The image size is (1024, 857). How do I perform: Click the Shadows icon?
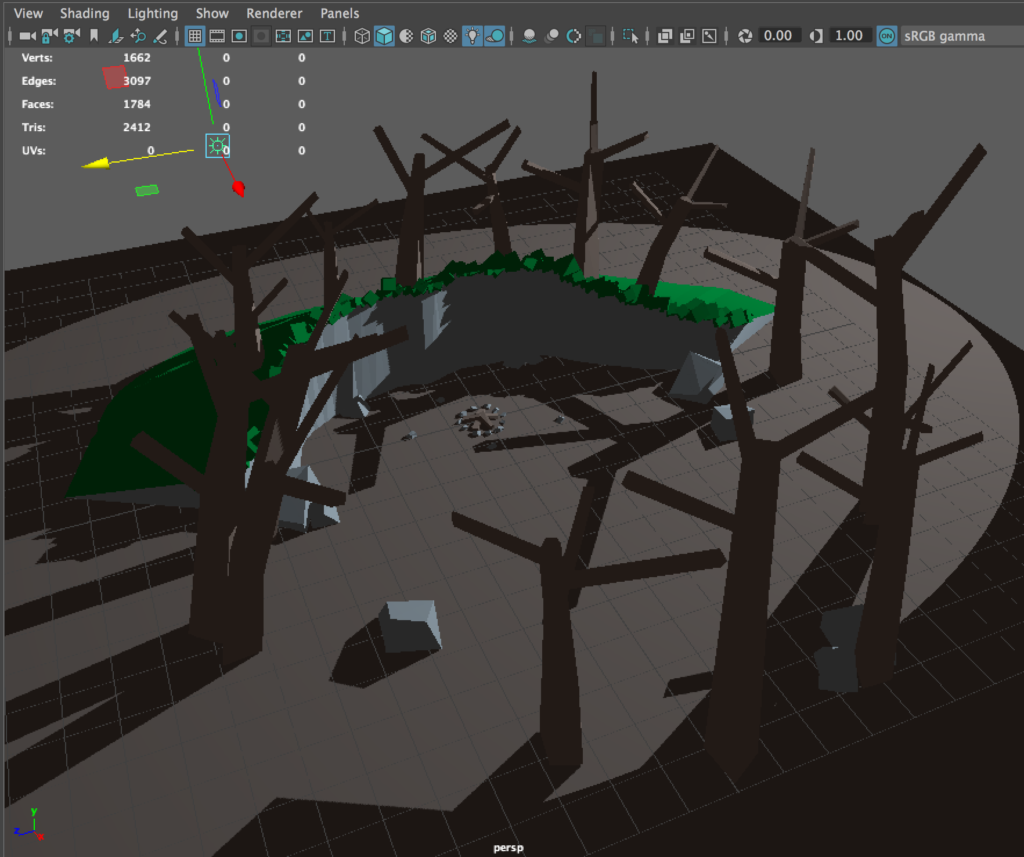click(495, 36)
